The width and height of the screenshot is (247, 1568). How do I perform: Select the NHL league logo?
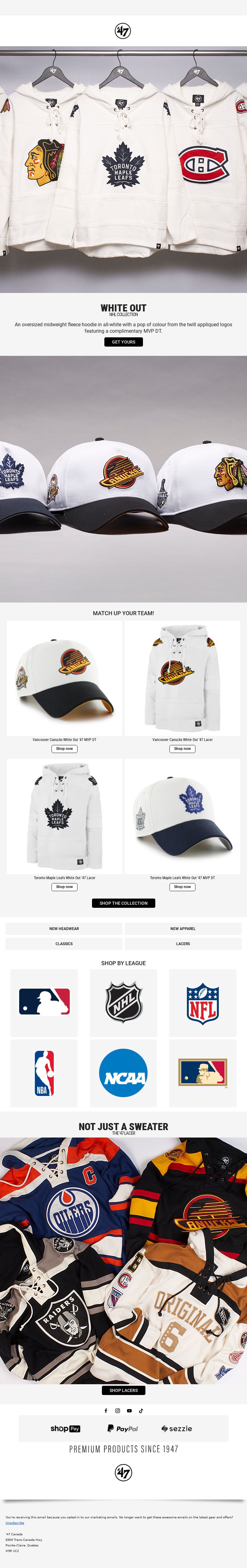click(x=123, y=1002)
